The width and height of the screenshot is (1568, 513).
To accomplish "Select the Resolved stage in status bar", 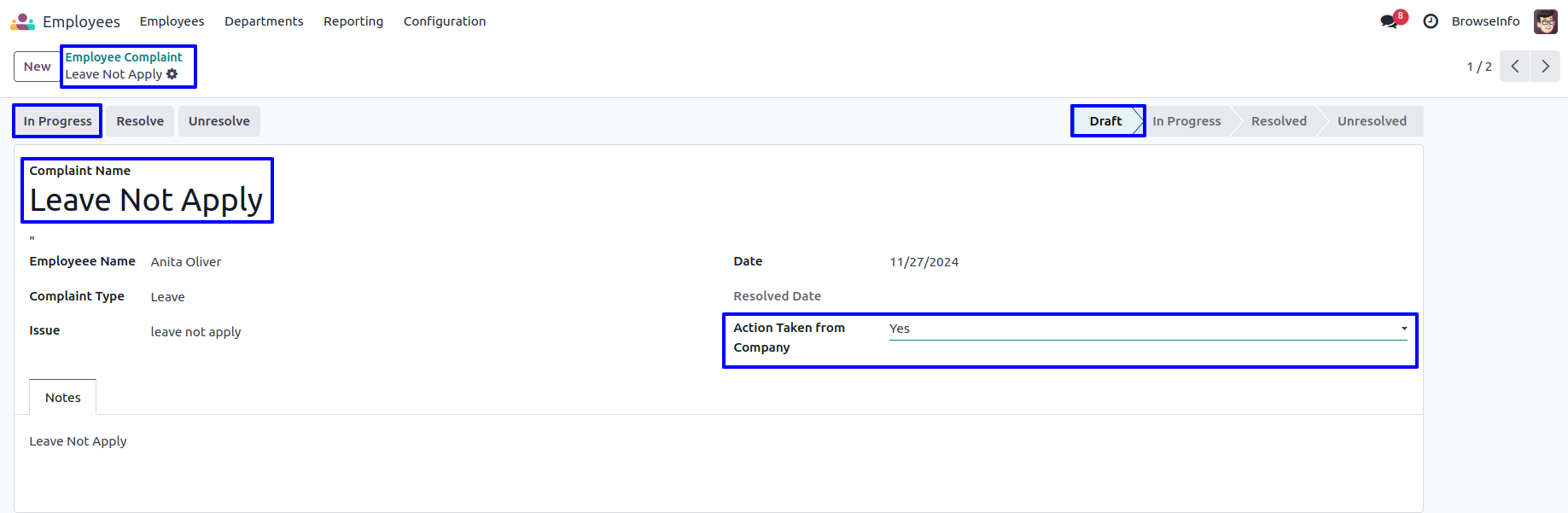I will [1278, 121].
